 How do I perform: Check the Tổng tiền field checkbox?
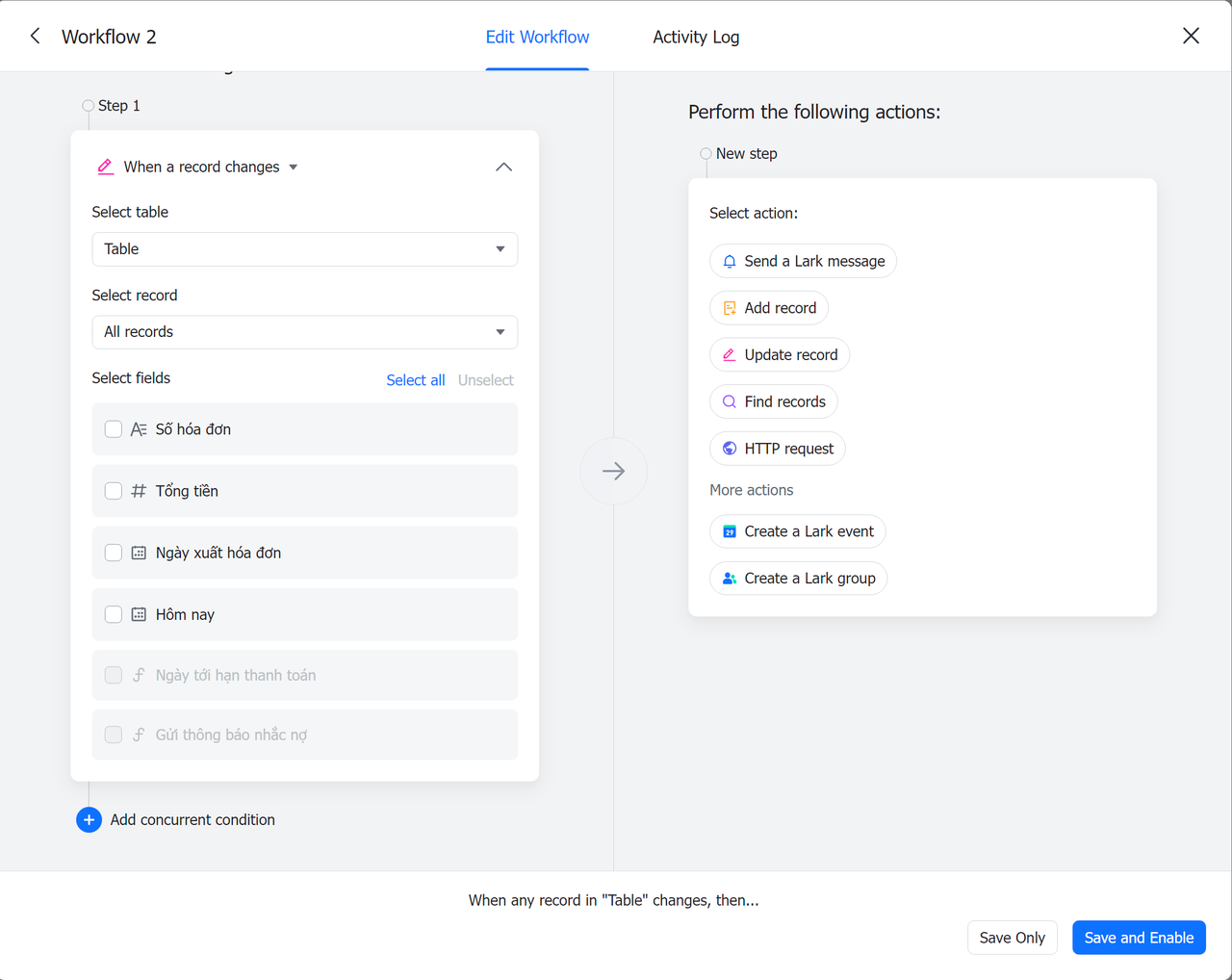click(x=114, y=491)
